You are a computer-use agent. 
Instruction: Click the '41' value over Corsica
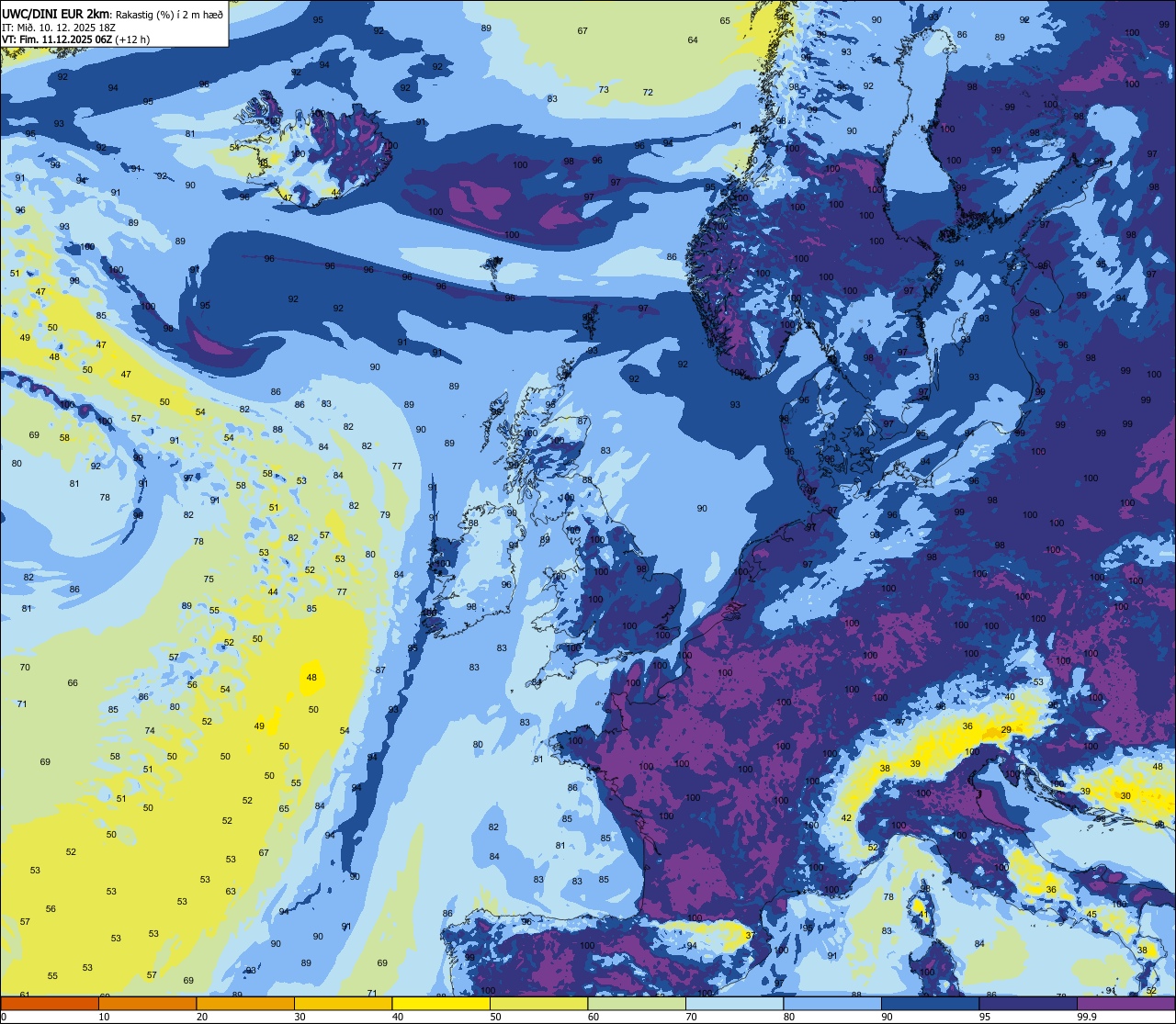(923, 915)
